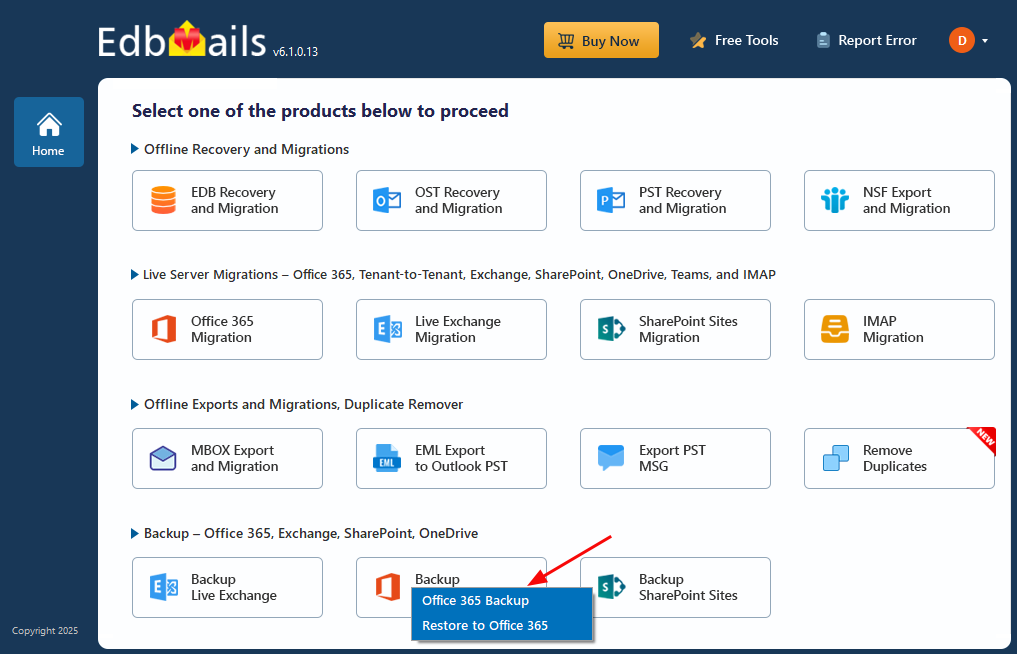The image size is (1017, 654).
Task: Collapse the Backup section triangle
Action: 135,533
